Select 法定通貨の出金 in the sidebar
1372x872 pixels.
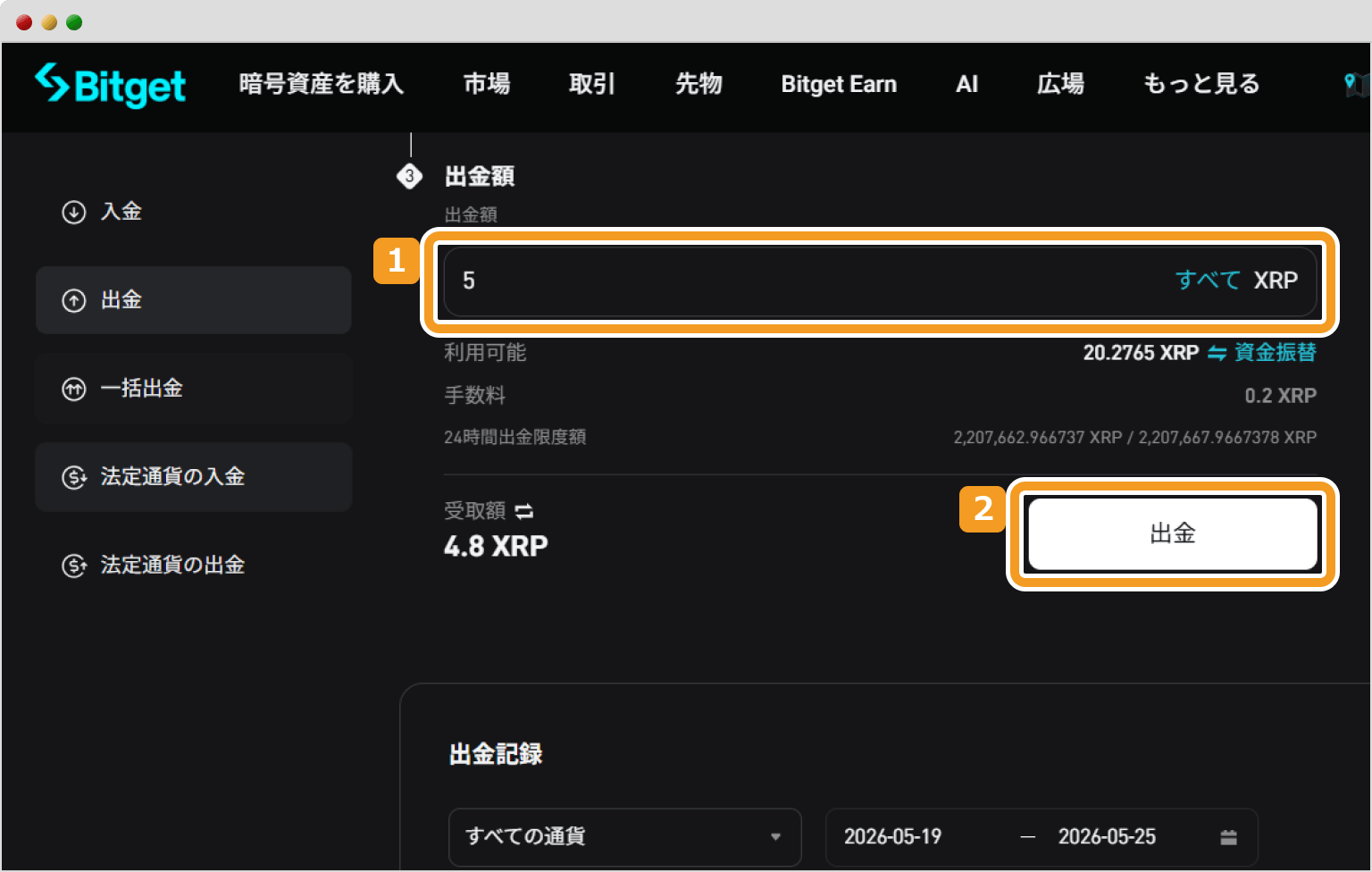coord(193,566)
